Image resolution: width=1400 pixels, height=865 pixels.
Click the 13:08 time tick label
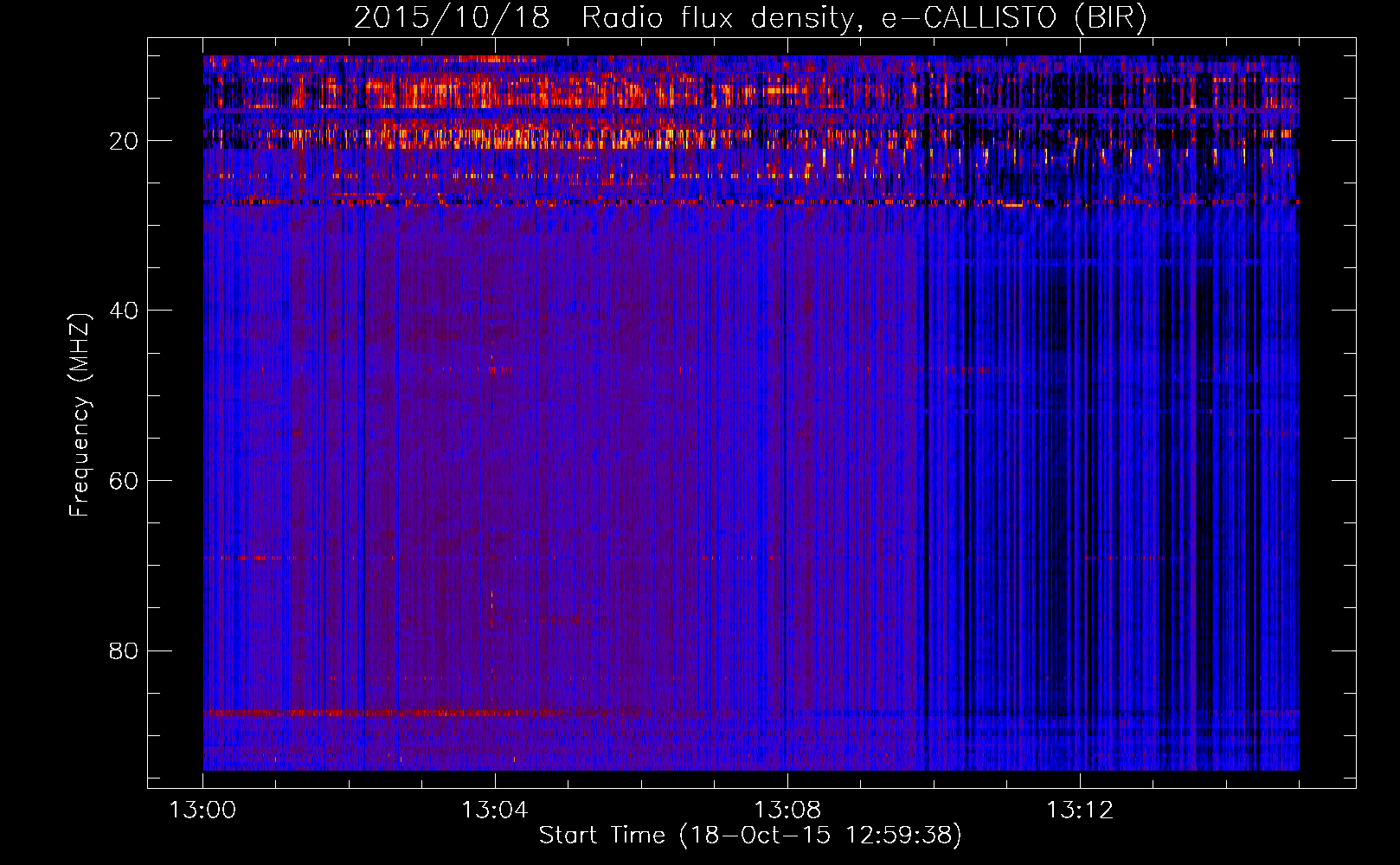click(x=787, y=811)
